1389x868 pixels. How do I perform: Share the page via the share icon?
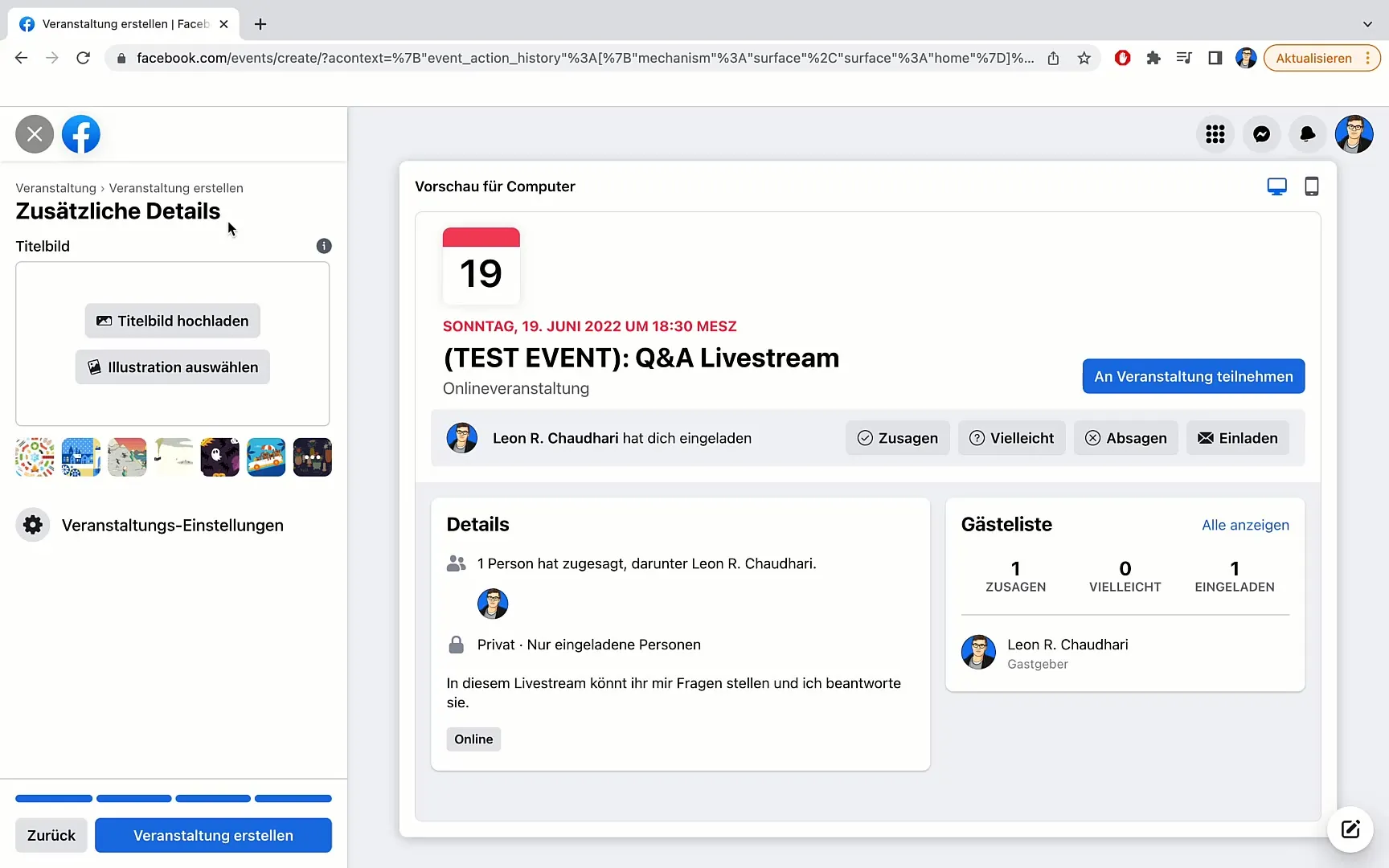point(1053,58)
